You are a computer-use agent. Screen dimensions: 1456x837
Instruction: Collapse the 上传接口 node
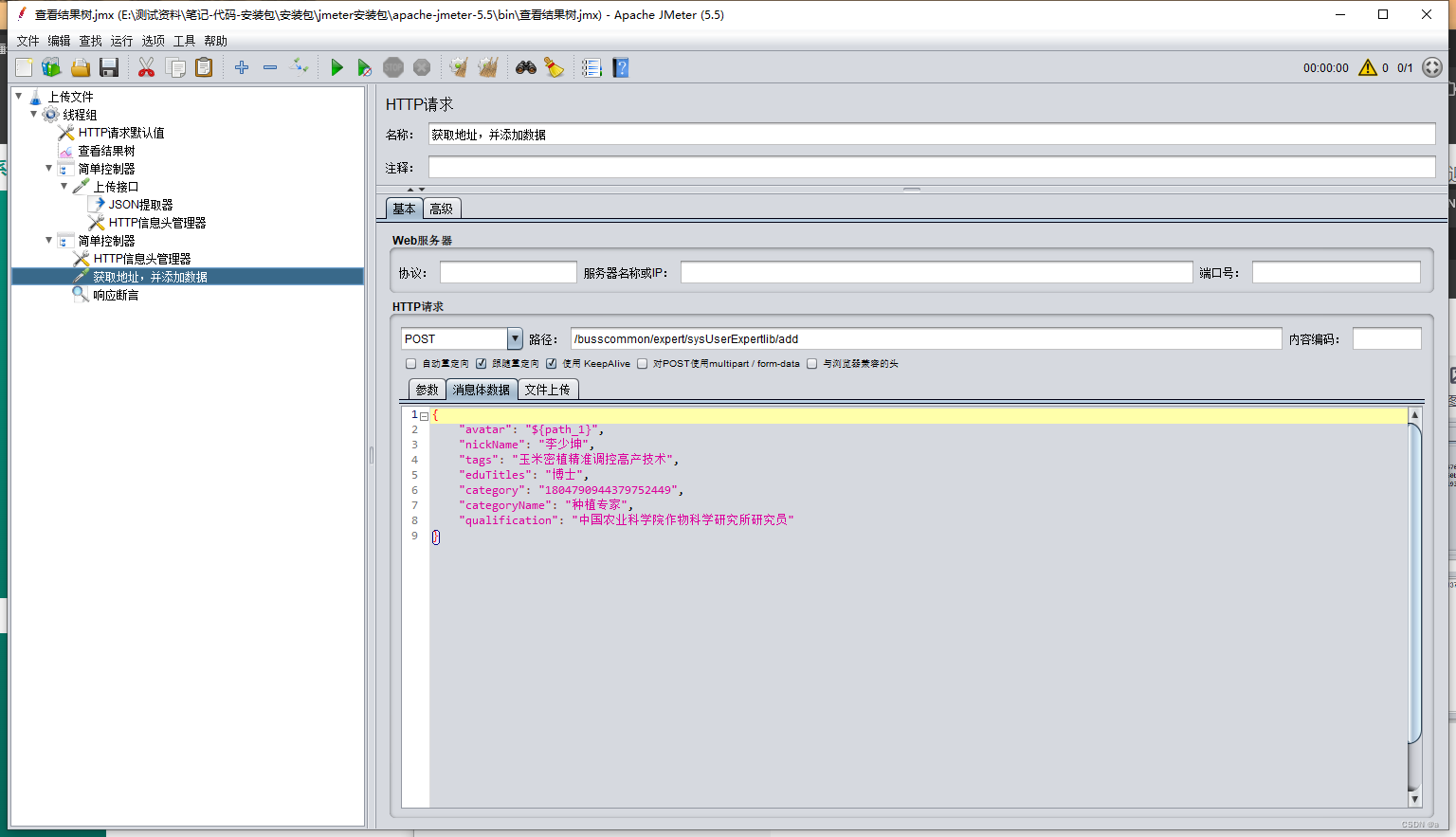point(63,186)
